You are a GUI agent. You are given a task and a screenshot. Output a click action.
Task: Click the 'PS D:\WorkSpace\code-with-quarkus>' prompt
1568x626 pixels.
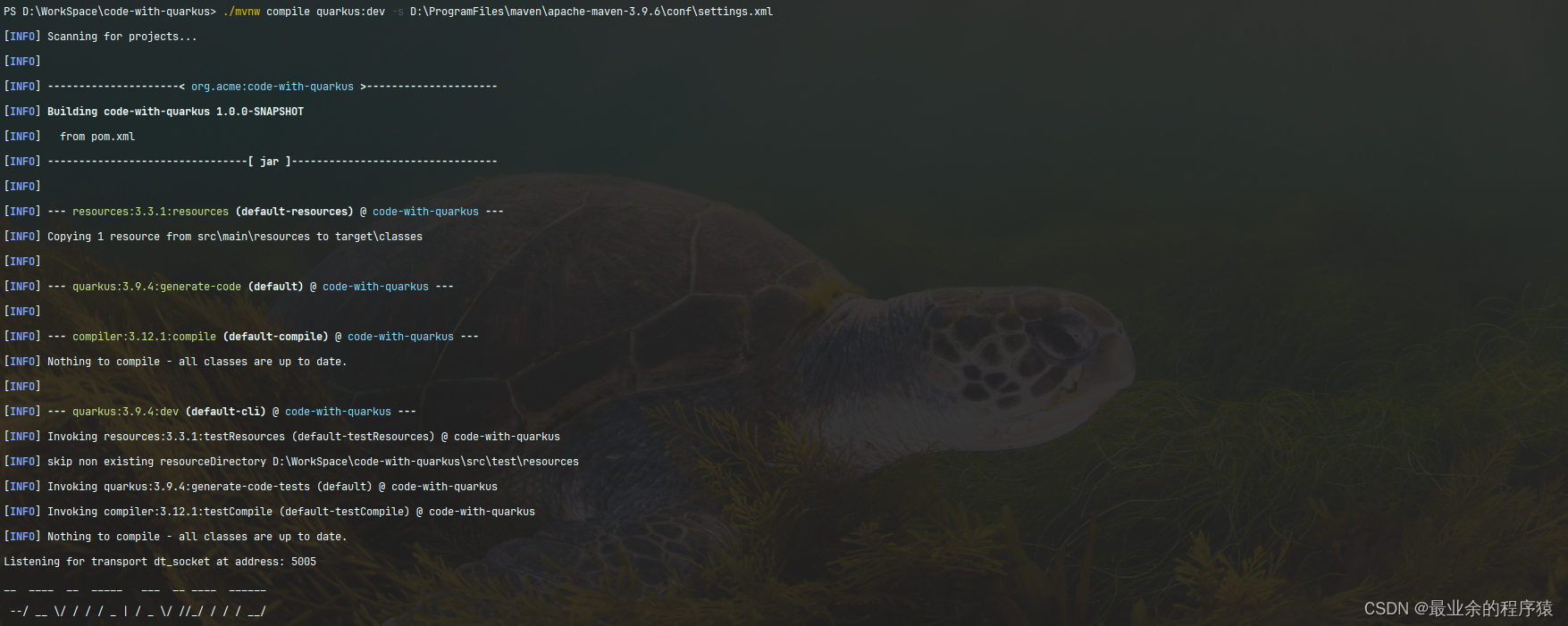coord(110,12)
